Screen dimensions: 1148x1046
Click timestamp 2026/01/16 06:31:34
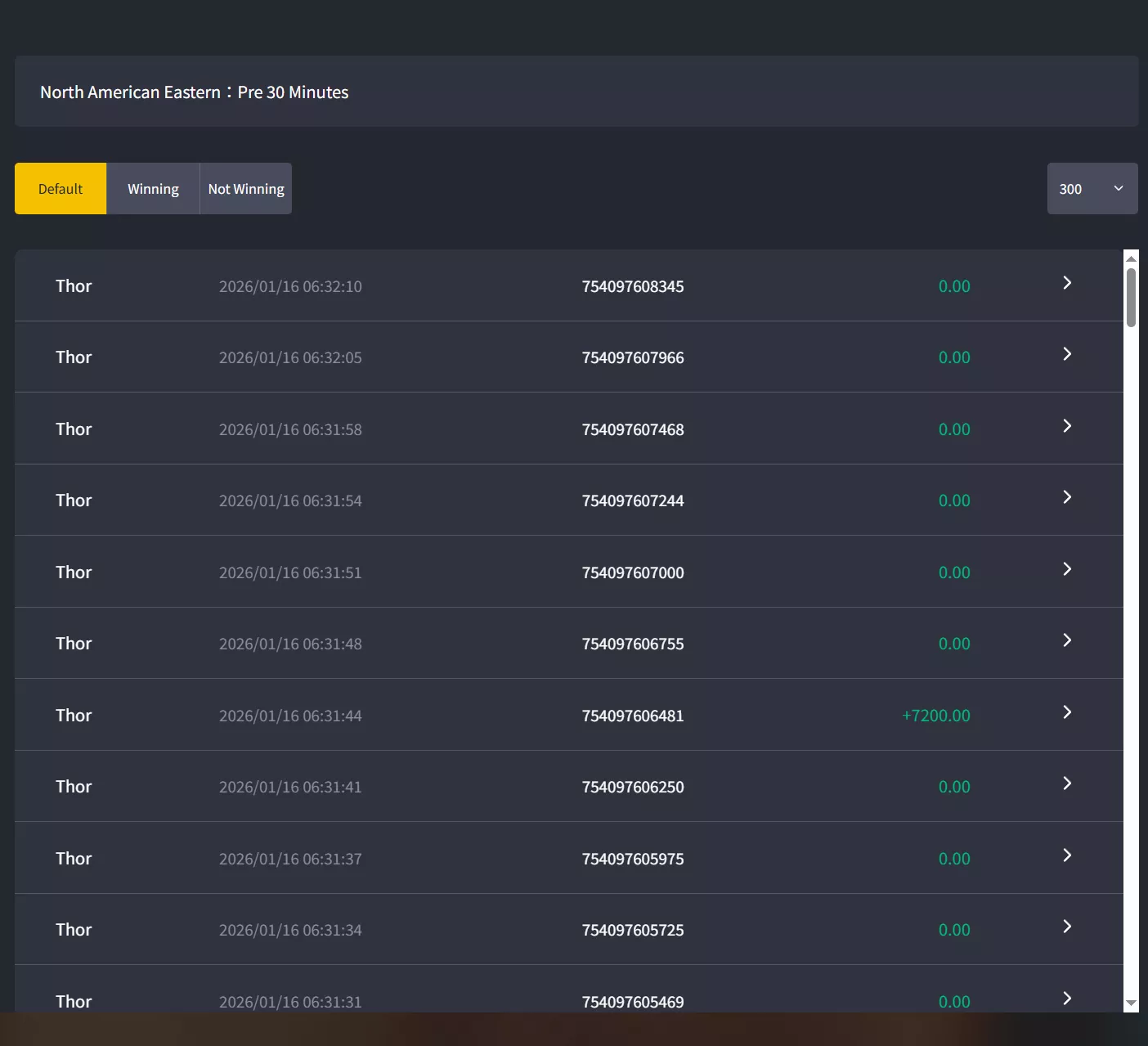click(290, 931)
